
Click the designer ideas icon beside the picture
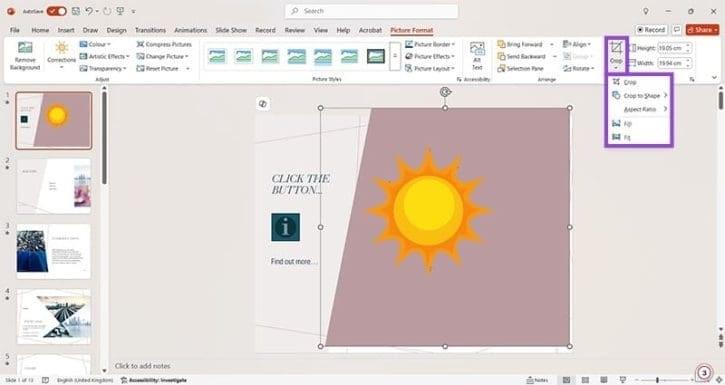(263, 104)
